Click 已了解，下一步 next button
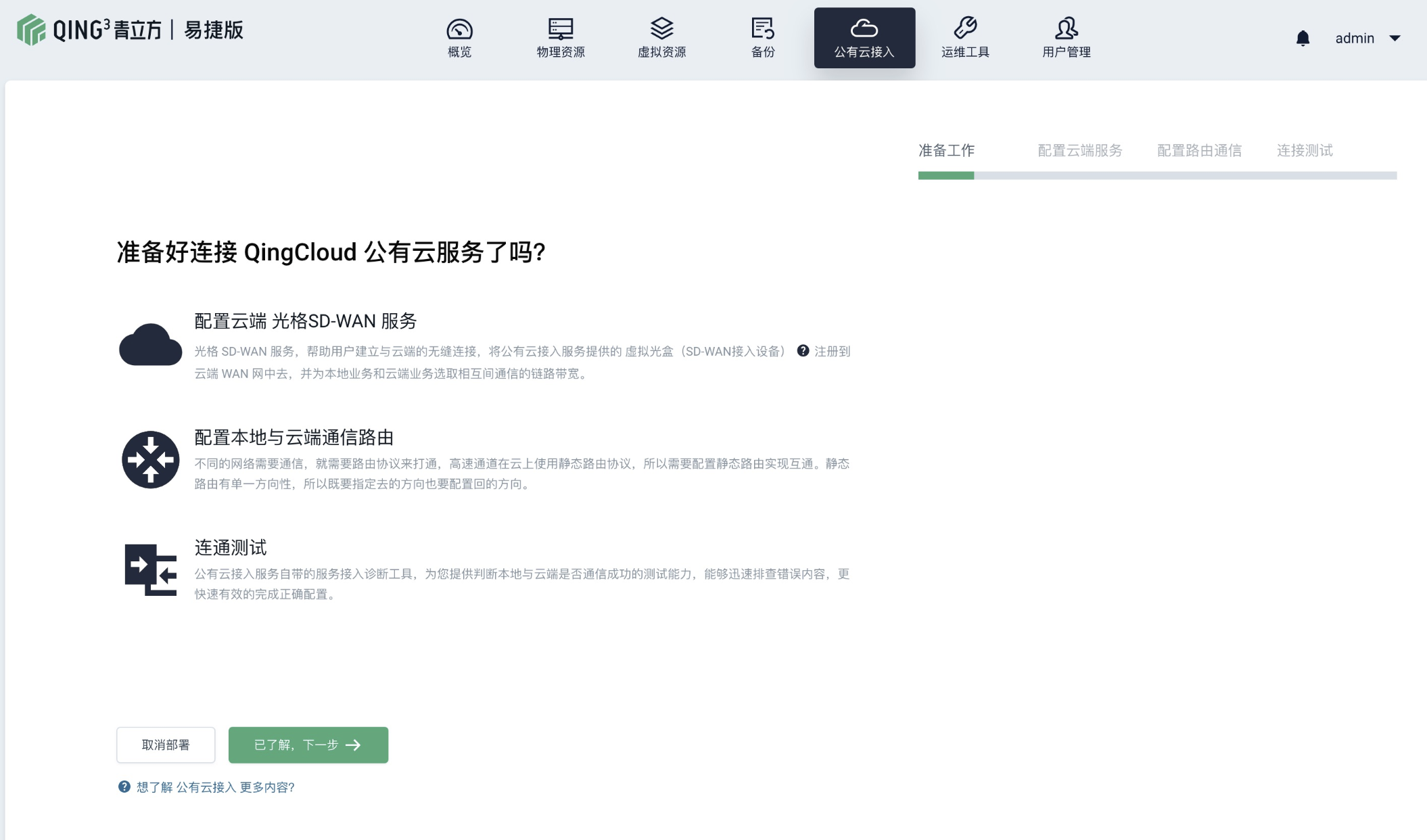Screen dimensions: 1427x840 pos(308,745)
